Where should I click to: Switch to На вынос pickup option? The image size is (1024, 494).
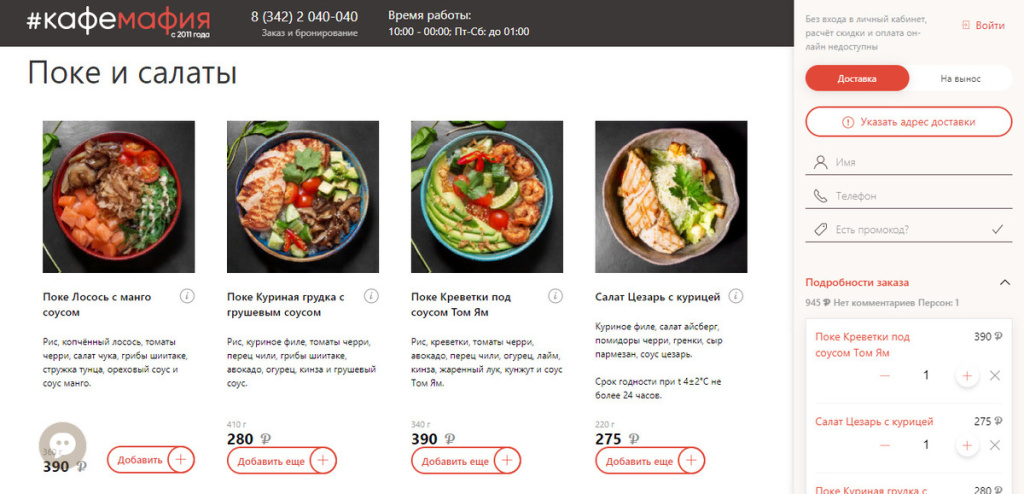(960, 79)
